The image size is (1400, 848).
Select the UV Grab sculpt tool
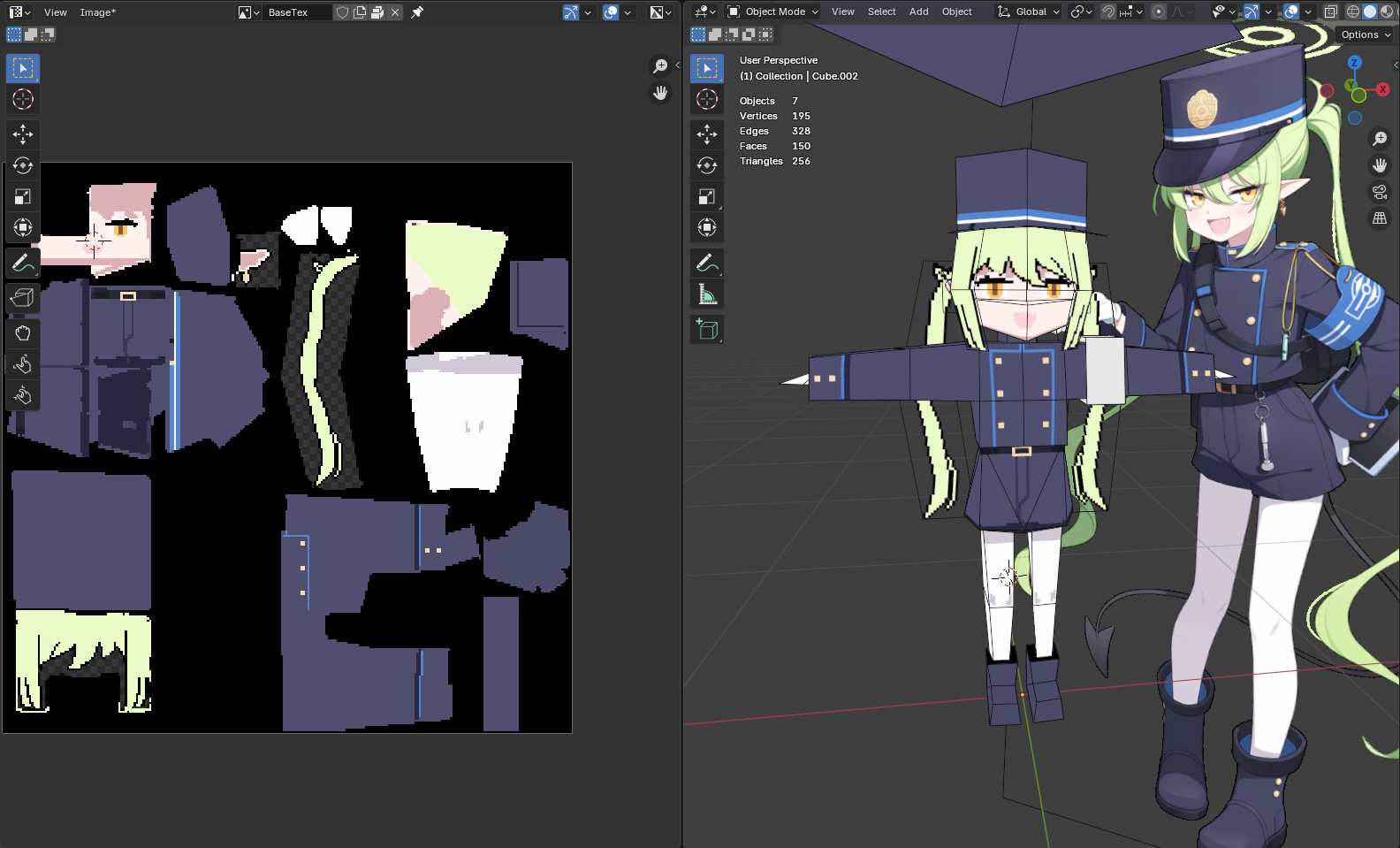click(x=23, y=333)
